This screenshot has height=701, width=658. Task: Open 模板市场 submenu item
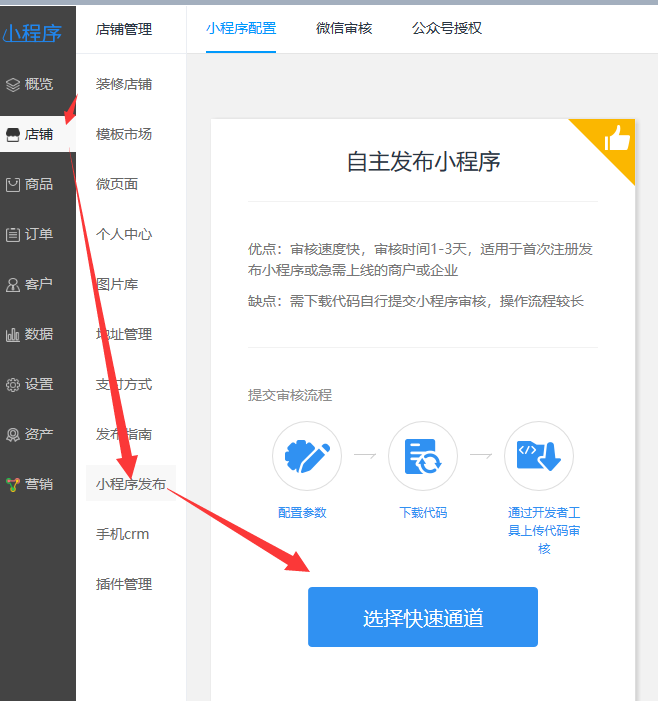124,135
